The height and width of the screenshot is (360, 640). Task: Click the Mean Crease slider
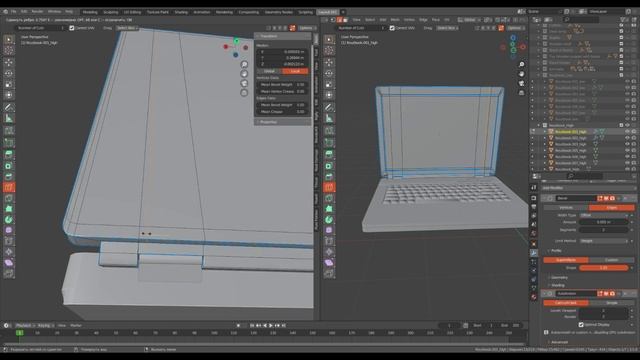[282, 111]
